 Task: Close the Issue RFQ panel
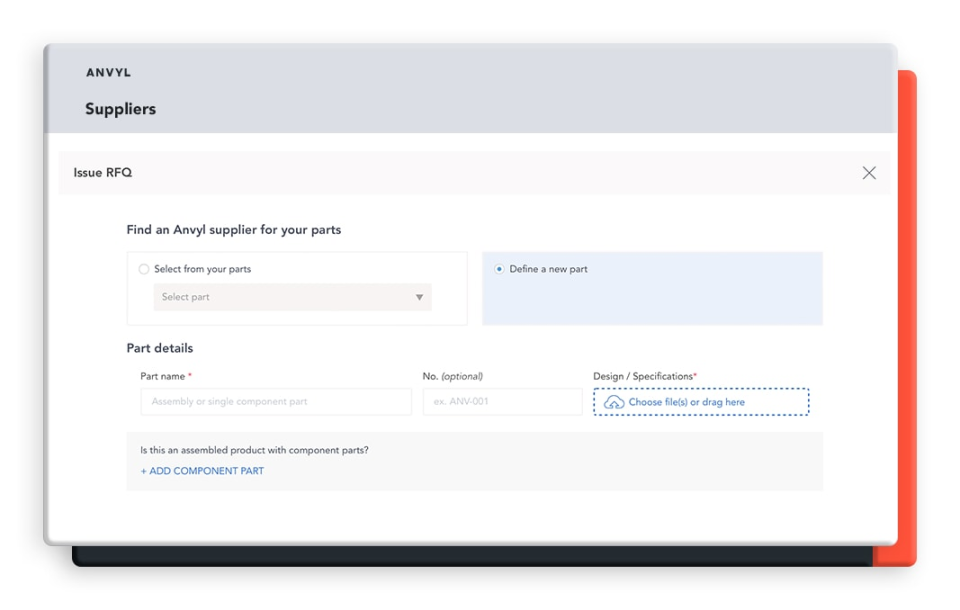point(868,173)
